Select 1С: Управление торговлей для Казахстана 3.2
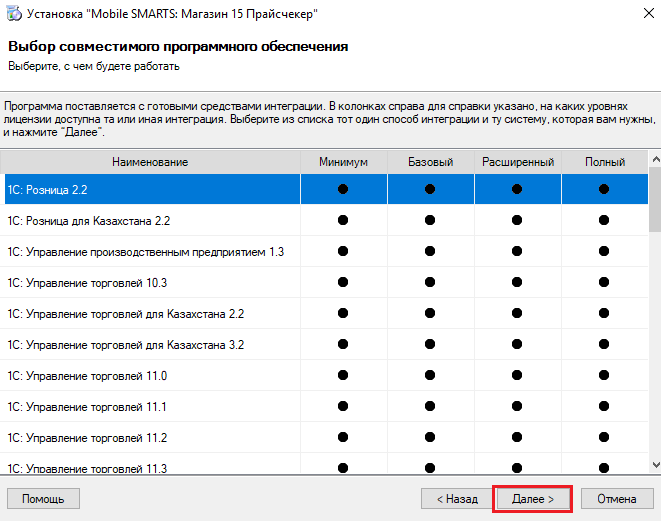This screenshot has width=661, height=521. (324, 344)
